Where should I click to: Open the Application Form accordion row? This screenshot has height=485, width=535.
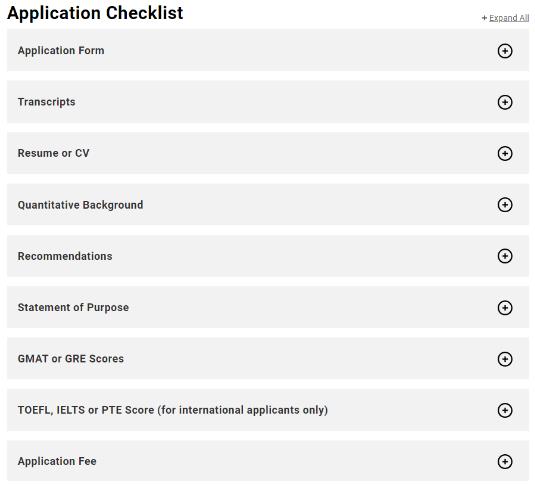[268, 50]
